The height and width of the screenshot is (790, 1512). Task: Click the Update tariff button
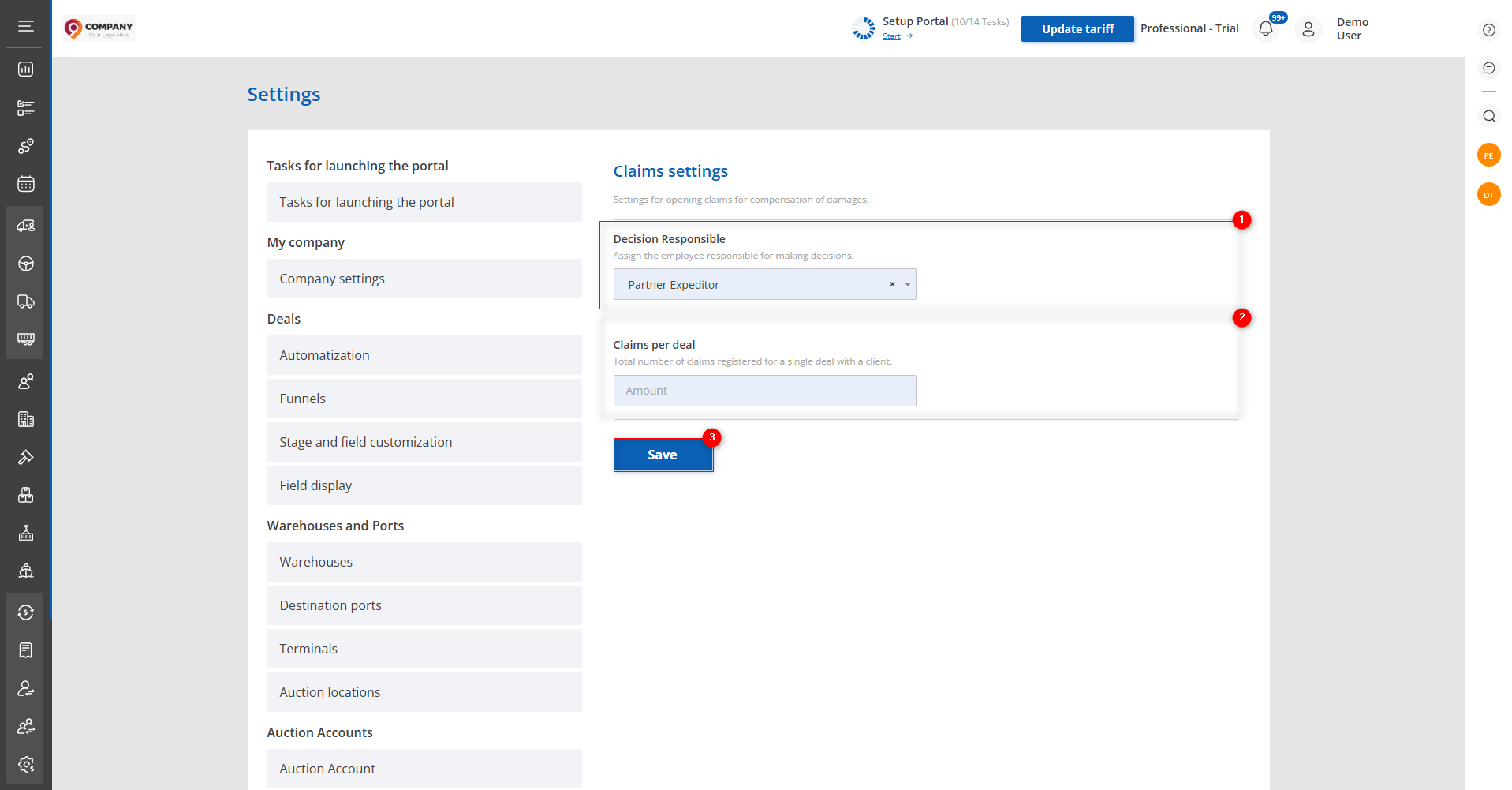pyautogui.click(x=1077, y=29)
